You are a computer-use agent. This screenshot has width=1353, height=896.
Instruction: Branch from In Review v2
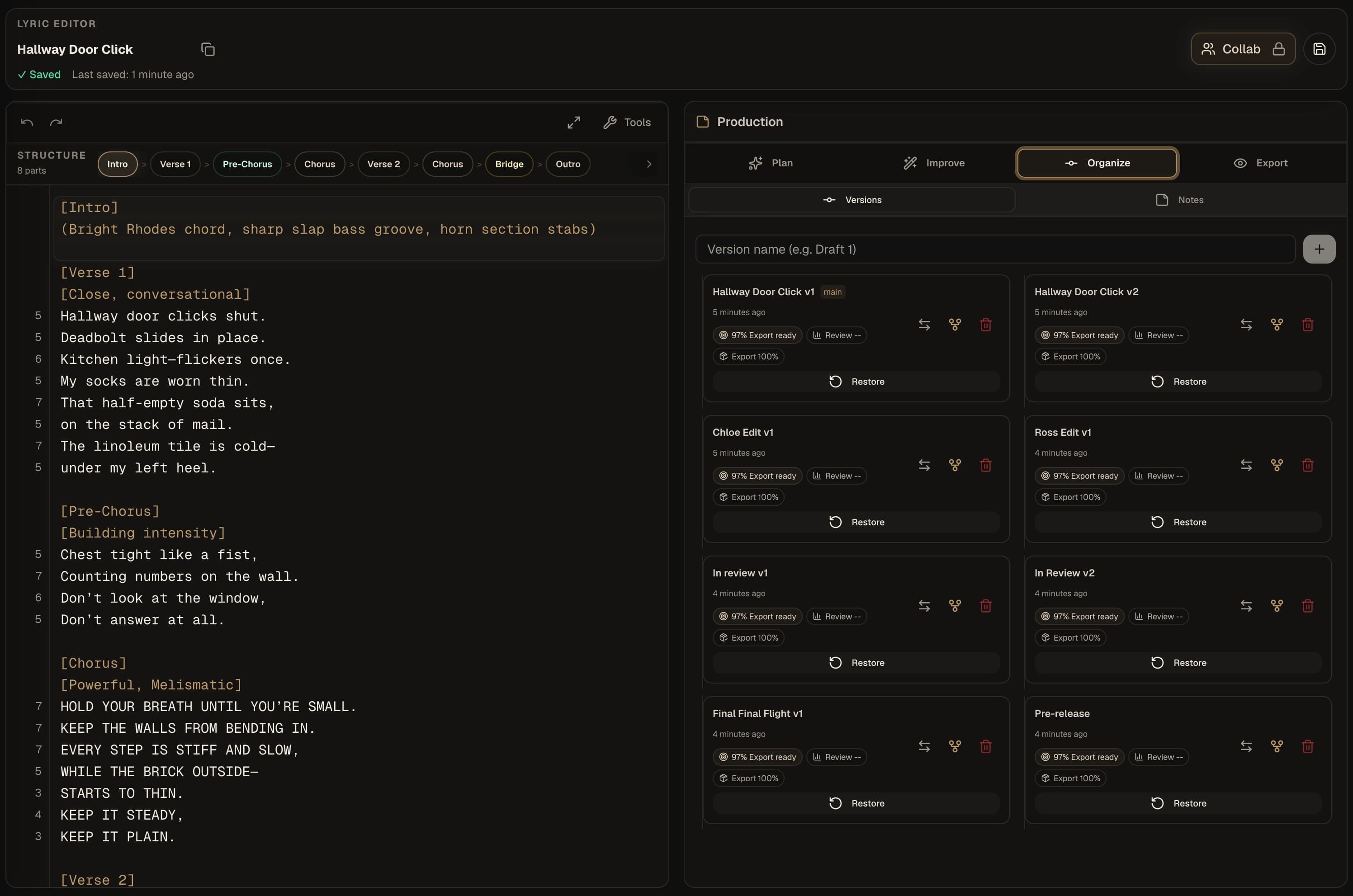1277,606
